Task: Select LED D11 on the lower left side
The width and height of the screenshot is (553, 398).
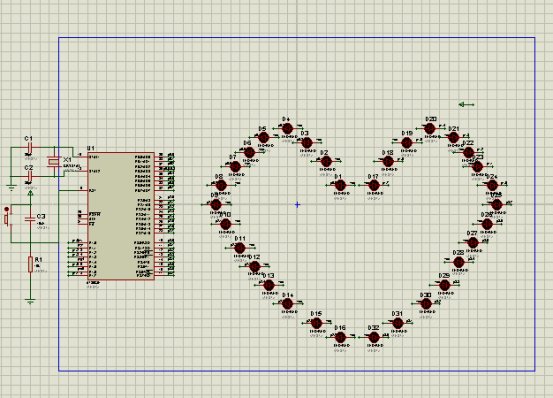Action: tap(239, 248)
